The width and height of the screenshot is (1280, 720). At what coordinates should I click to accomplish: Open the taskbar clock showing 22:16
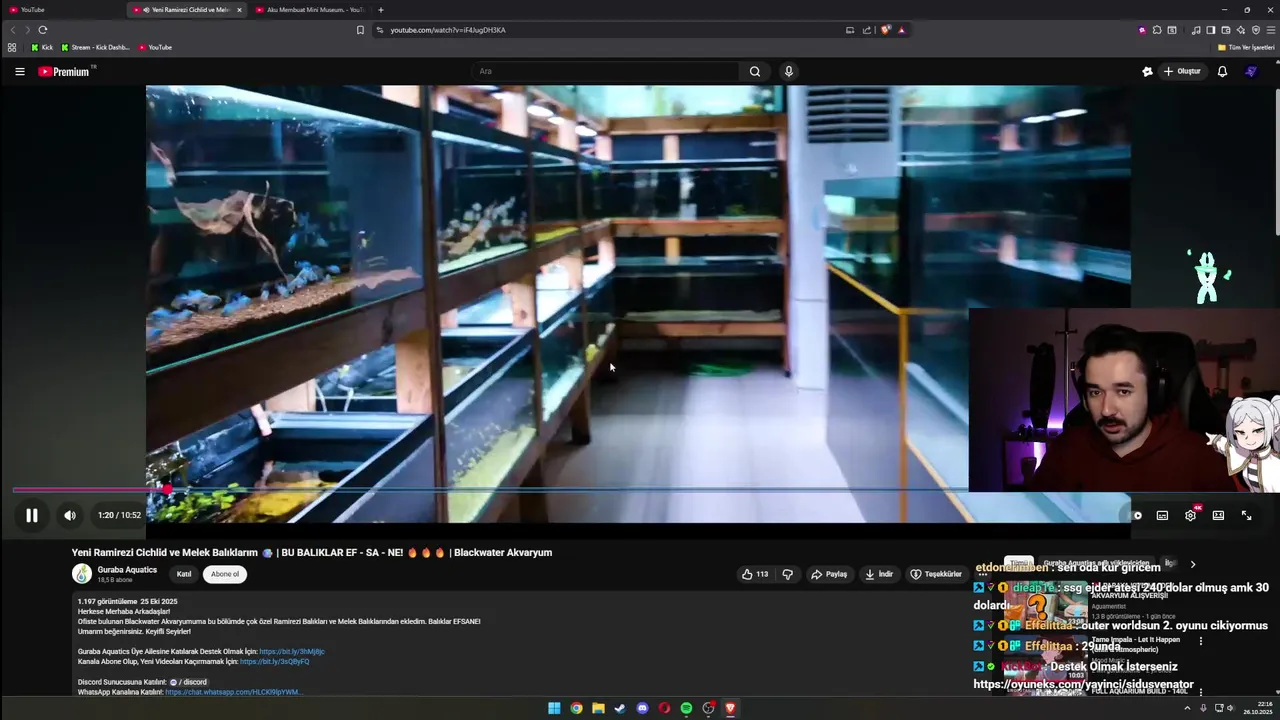tap(1257, 708)
